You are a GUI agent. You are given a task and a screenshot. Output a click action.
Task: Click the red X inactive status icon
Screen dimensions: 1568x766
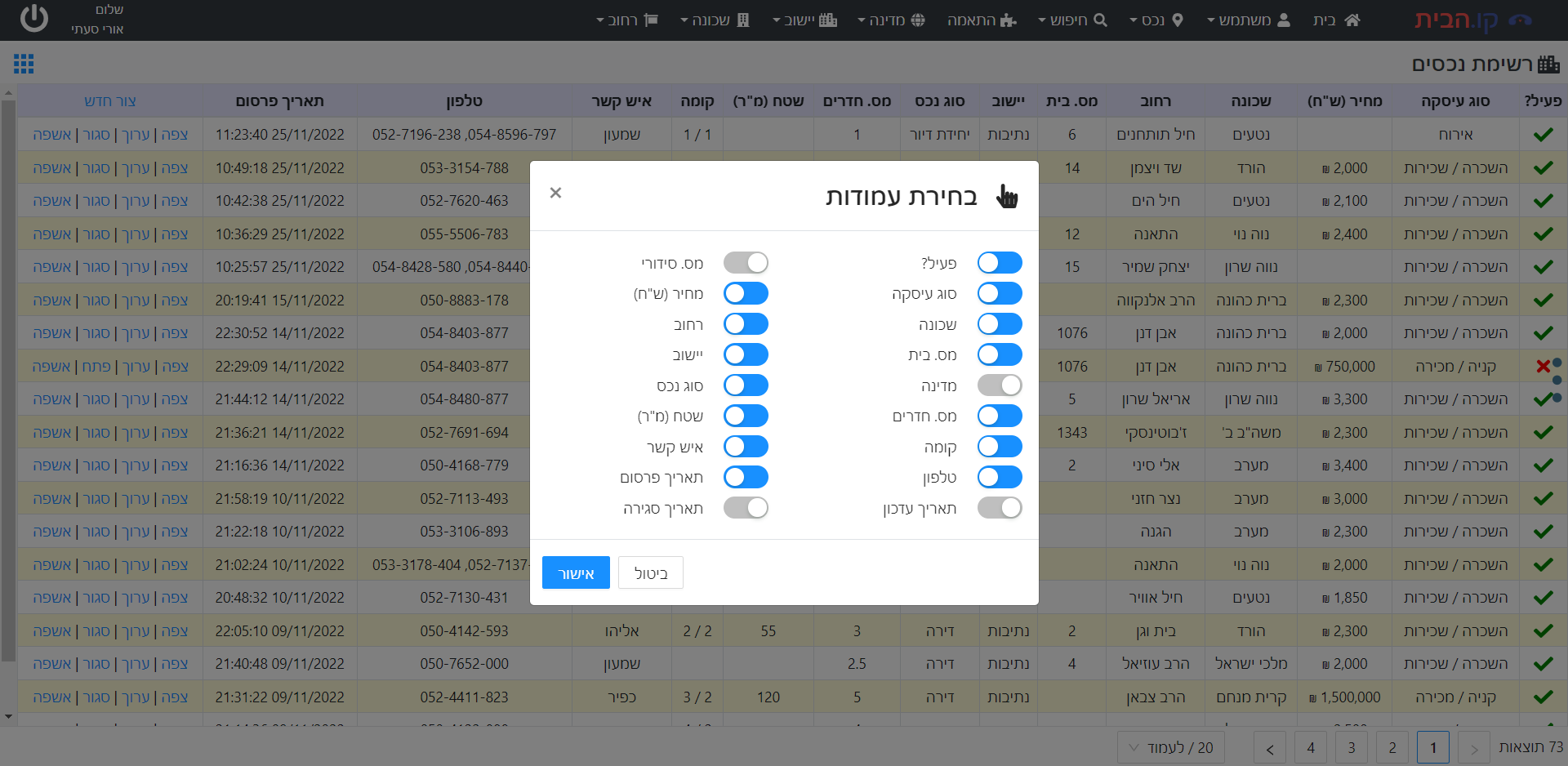click(1543, 367)
